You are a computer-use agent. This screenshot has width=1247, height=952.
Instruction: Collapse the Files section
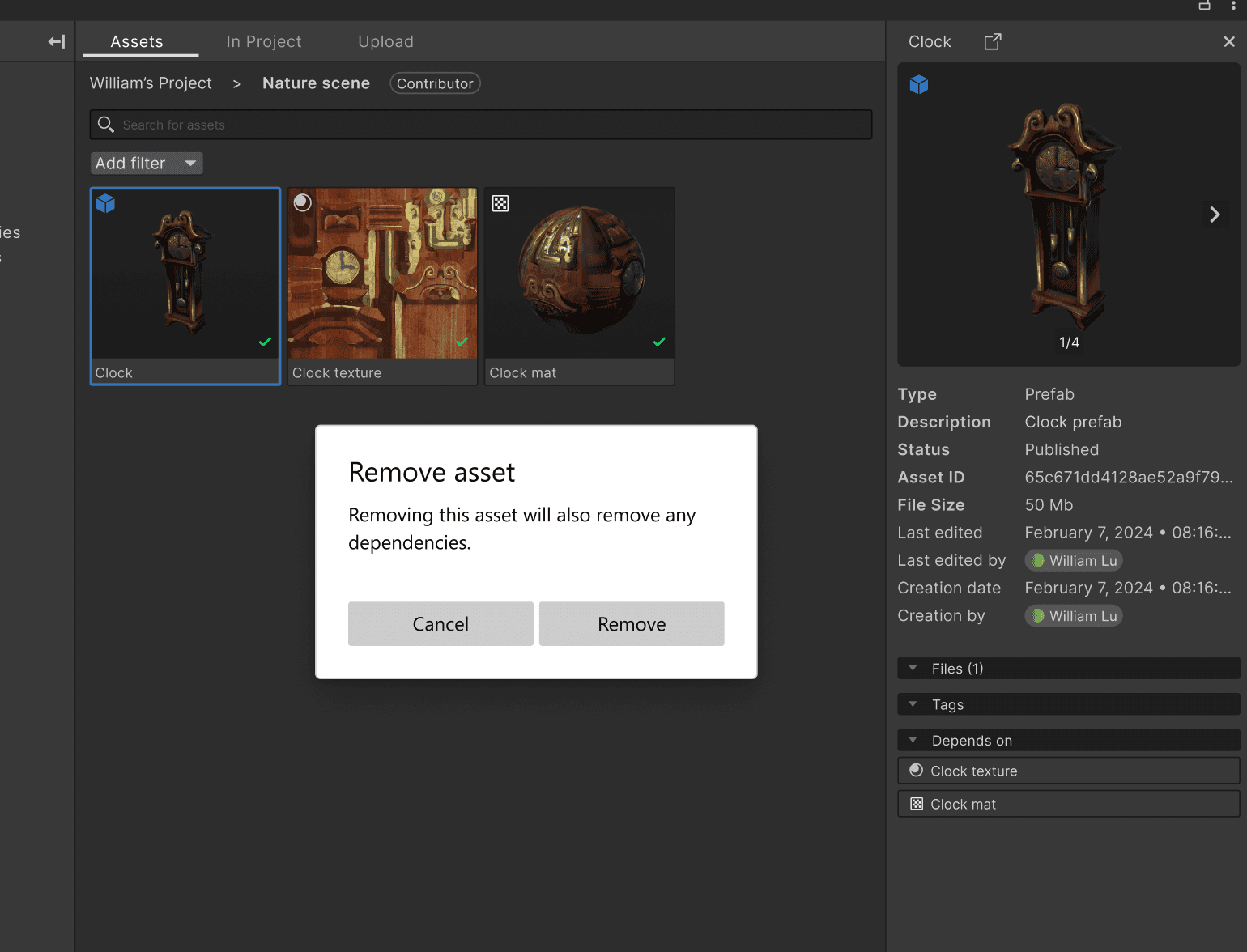coord(913,668)
